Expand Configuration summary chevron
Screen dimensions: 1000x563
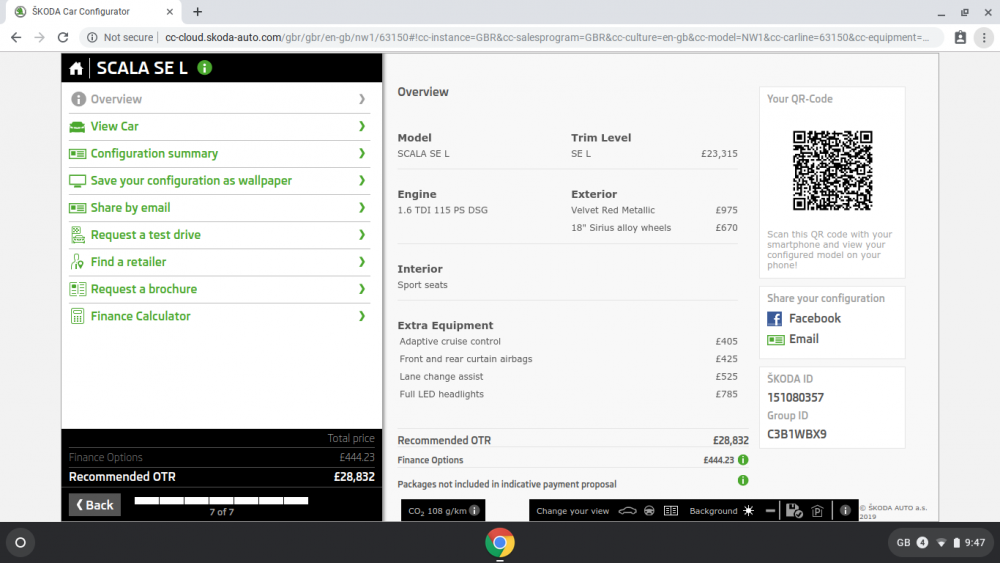tap(362, 154)
